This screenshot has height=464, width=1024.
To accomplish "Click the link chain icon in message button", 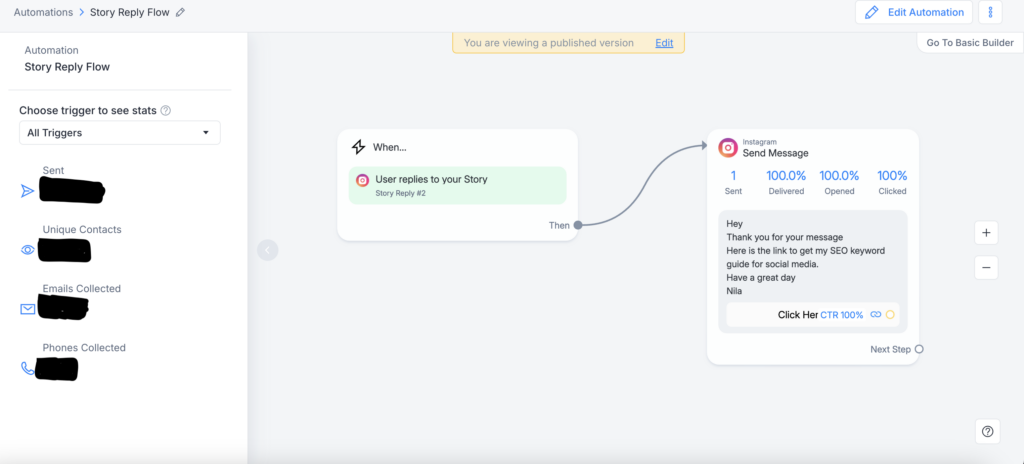I will (876, 315).
